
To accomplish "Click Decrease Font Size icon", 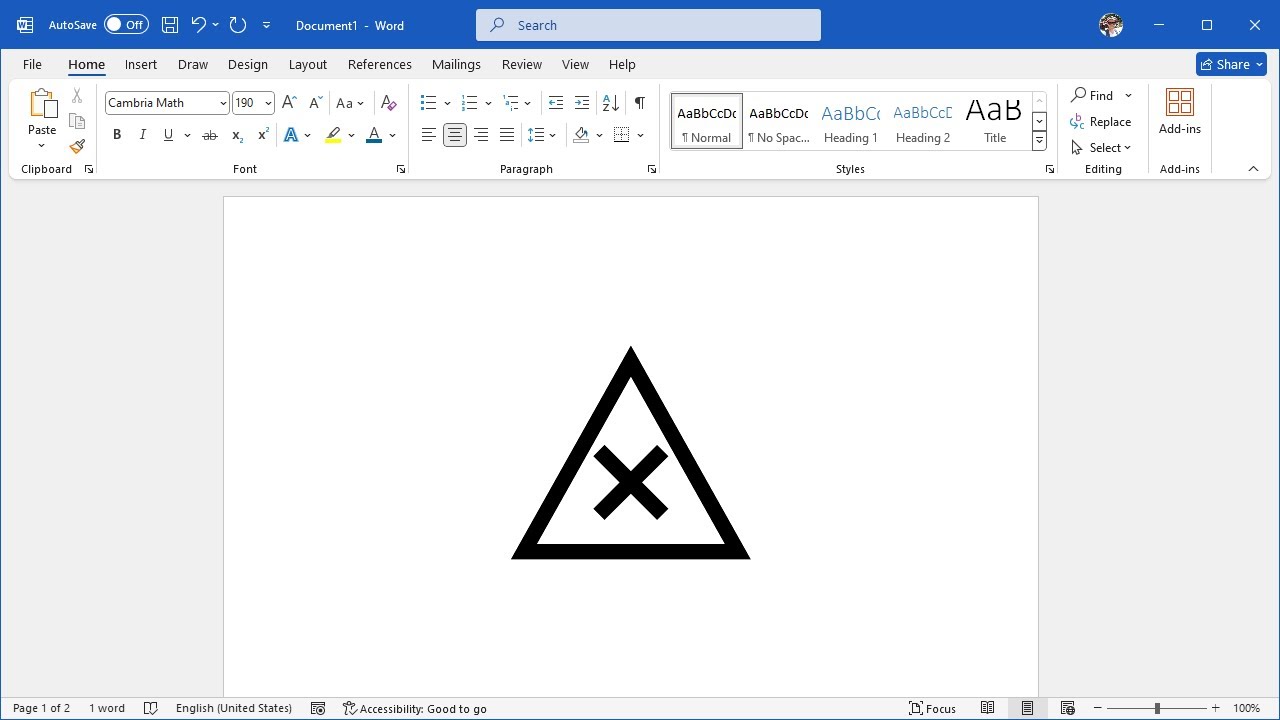I will (x=315, y=103).
